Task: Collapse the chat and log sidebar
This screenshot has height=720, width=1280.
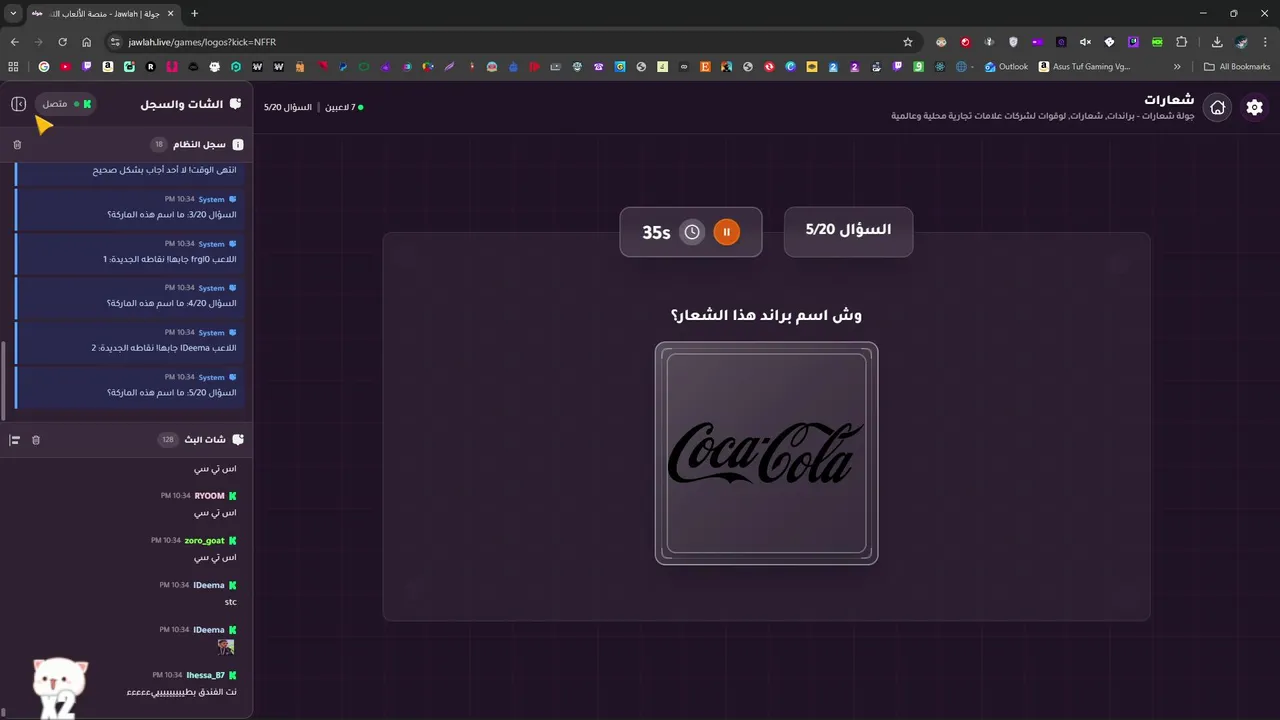Action: 18,104
